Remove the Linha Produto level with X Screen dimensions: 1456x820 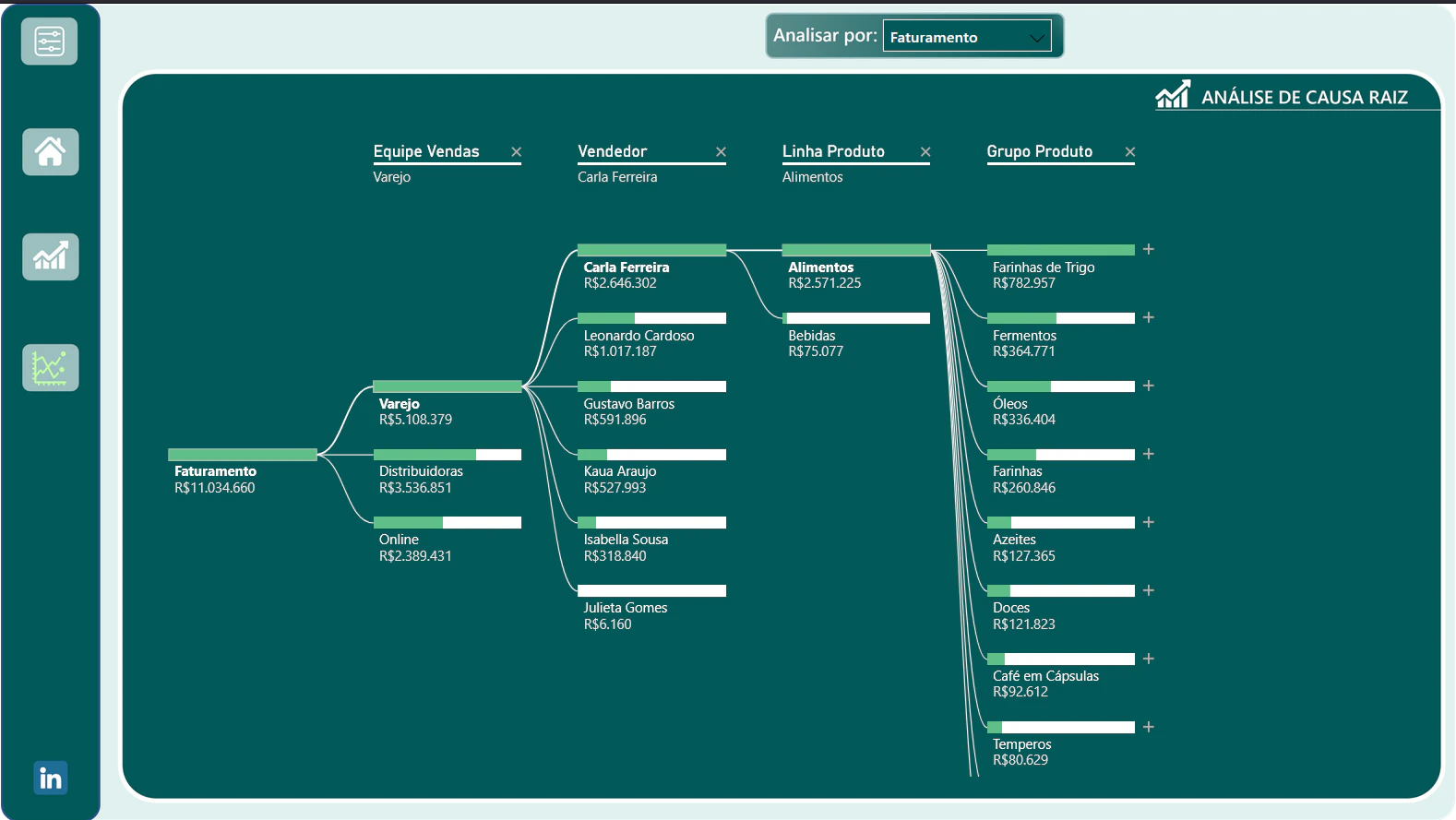pyautogui.click(x=925, y=152)
